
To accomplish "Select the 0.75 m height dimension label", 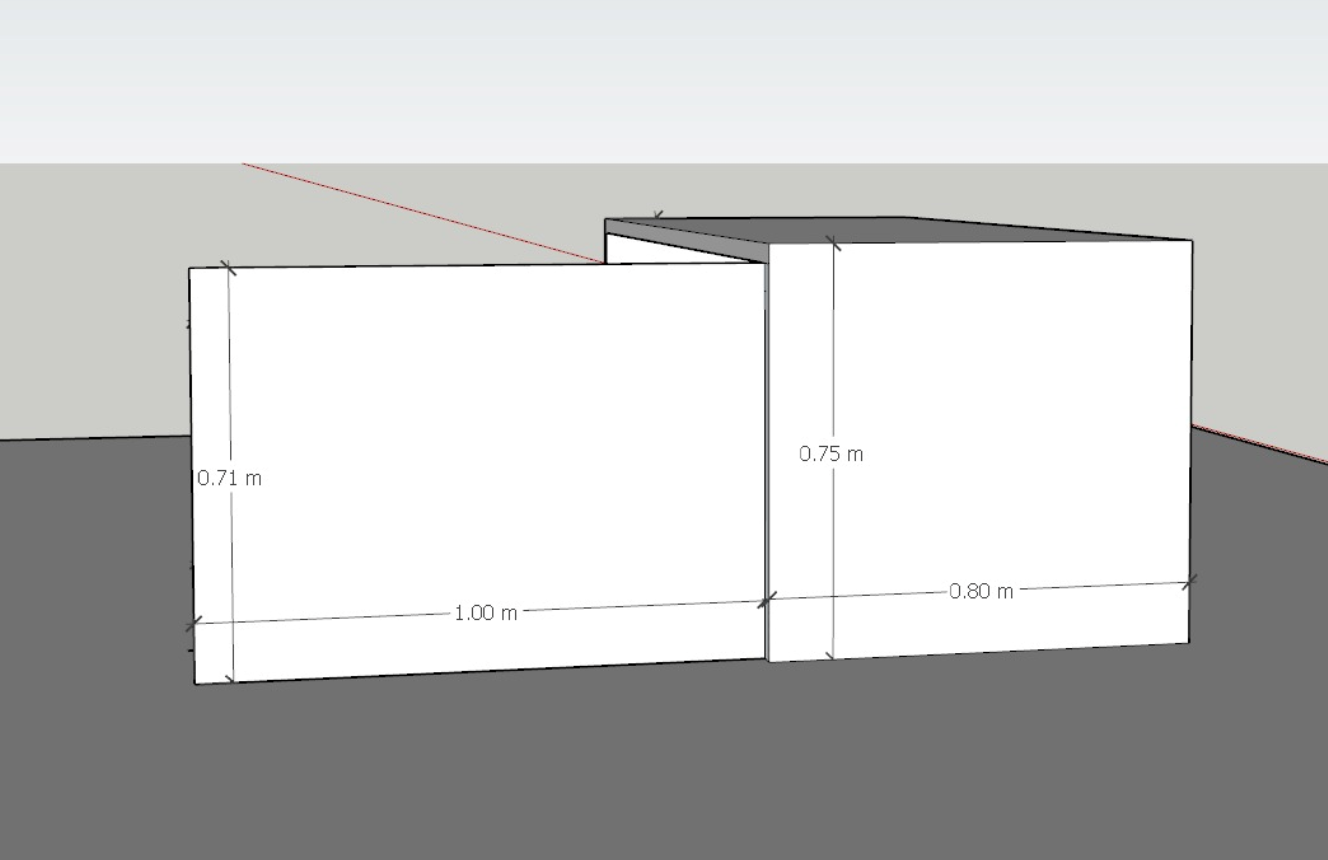I will tap(831, 454).
